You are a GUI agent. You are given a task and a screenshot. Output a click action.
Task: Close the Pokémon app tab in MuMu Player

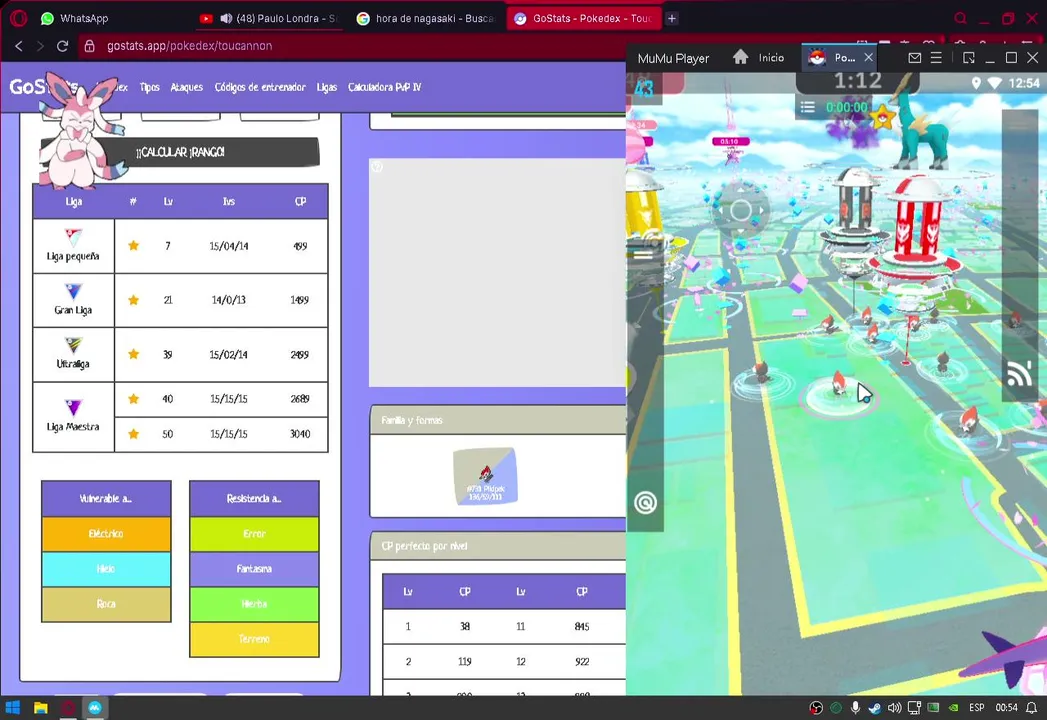click(868, 57)
